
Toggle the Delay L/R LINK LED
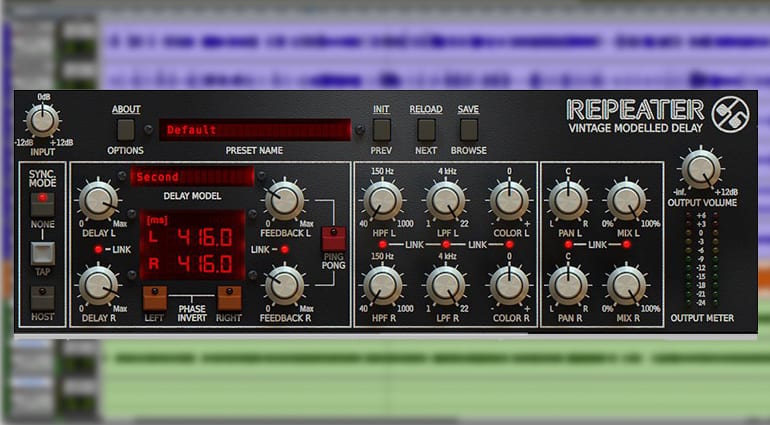[x=98, y=250]
